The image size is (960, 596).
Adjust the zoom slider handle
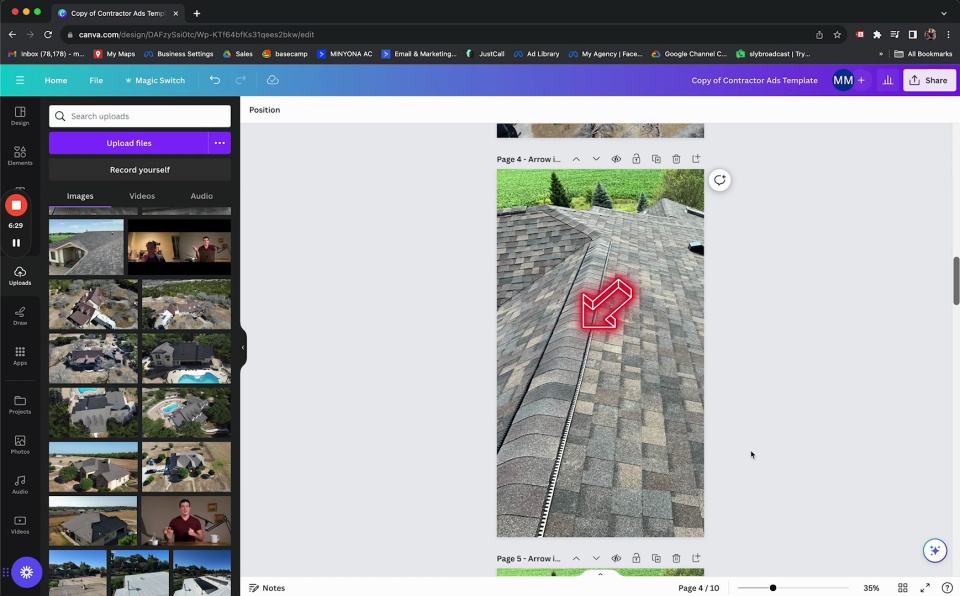(773, 588)
